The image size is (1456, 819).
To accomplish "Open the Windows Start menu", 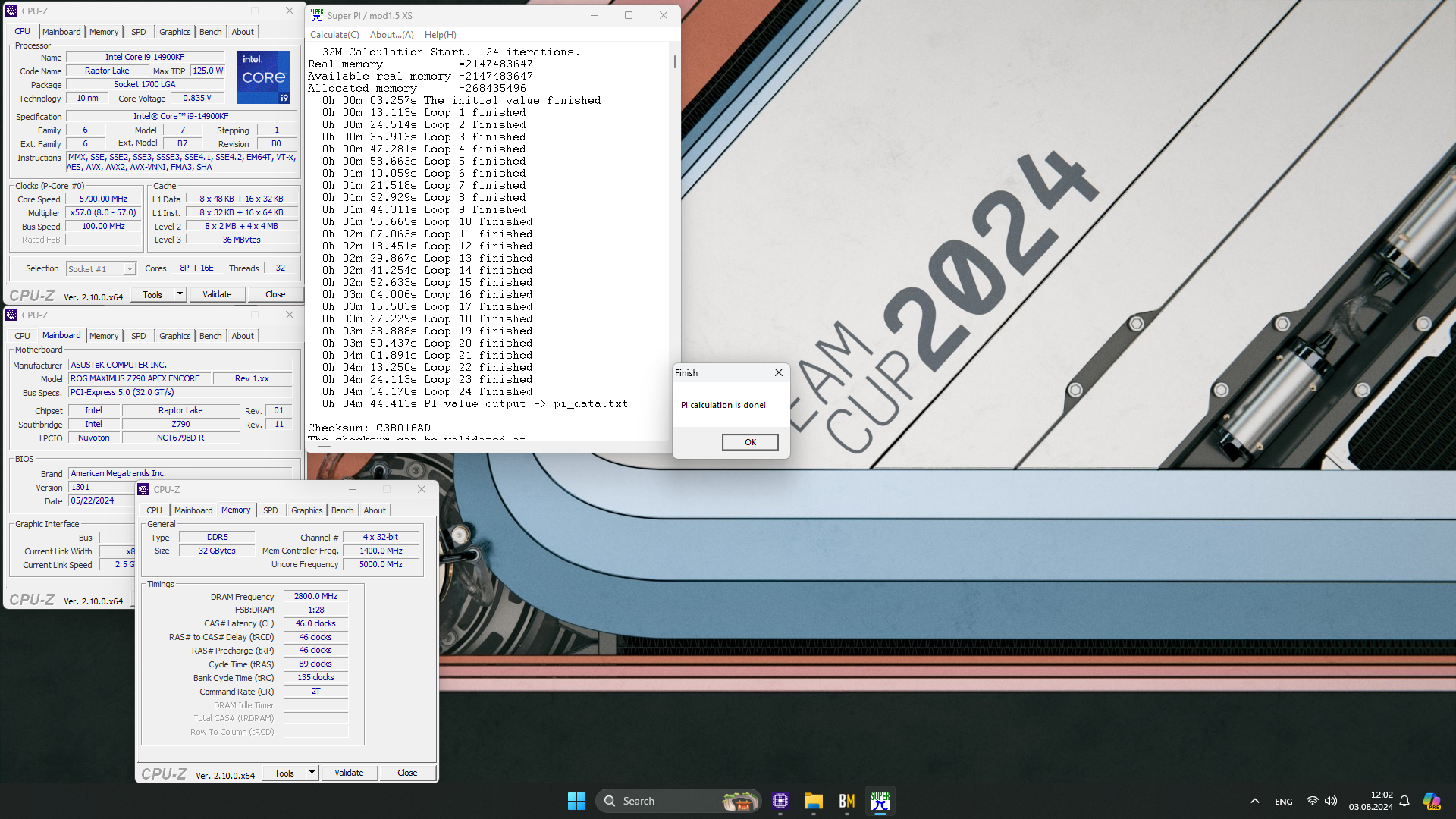I will (x=576, y=801).
